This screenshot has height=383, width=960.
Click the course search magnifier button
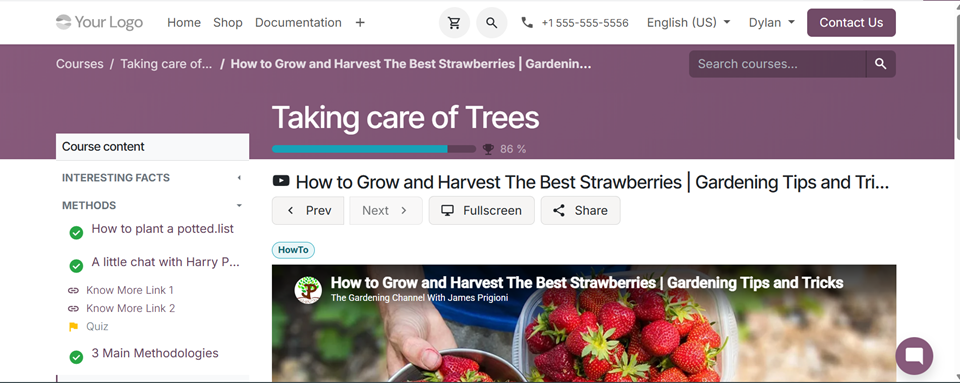point(880,64)
